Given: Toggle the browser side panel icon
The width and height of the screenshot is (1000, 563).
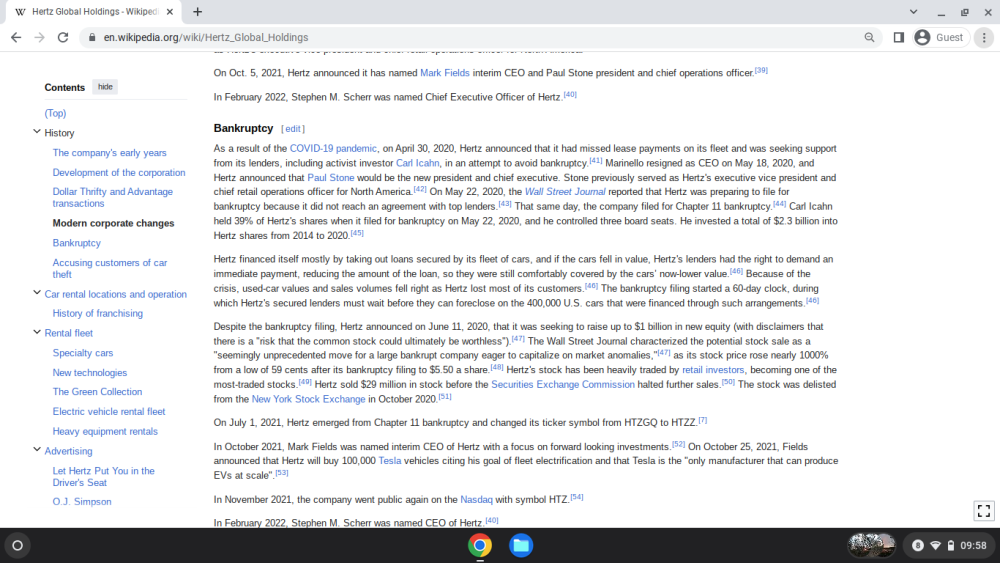Looking at the screenshot, I should point(899,38).
